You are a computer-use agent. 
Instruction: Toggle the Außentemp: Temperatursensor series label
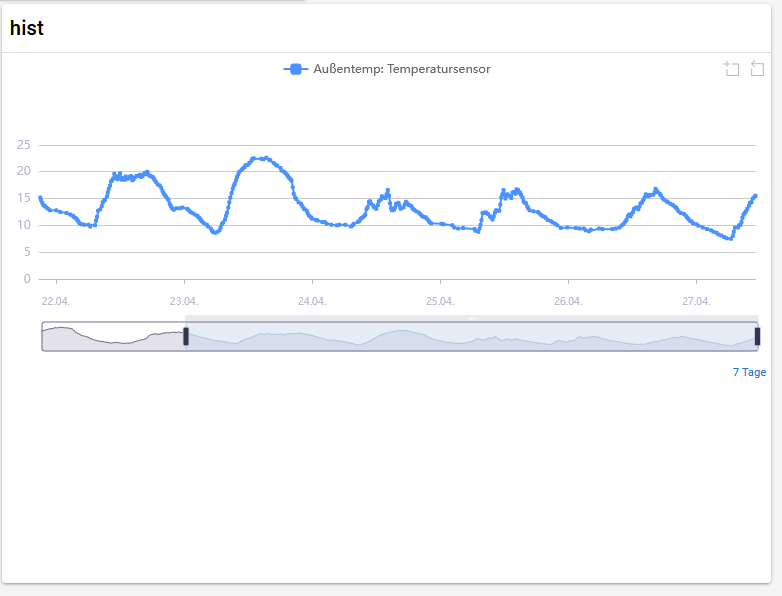click(402, 69)
